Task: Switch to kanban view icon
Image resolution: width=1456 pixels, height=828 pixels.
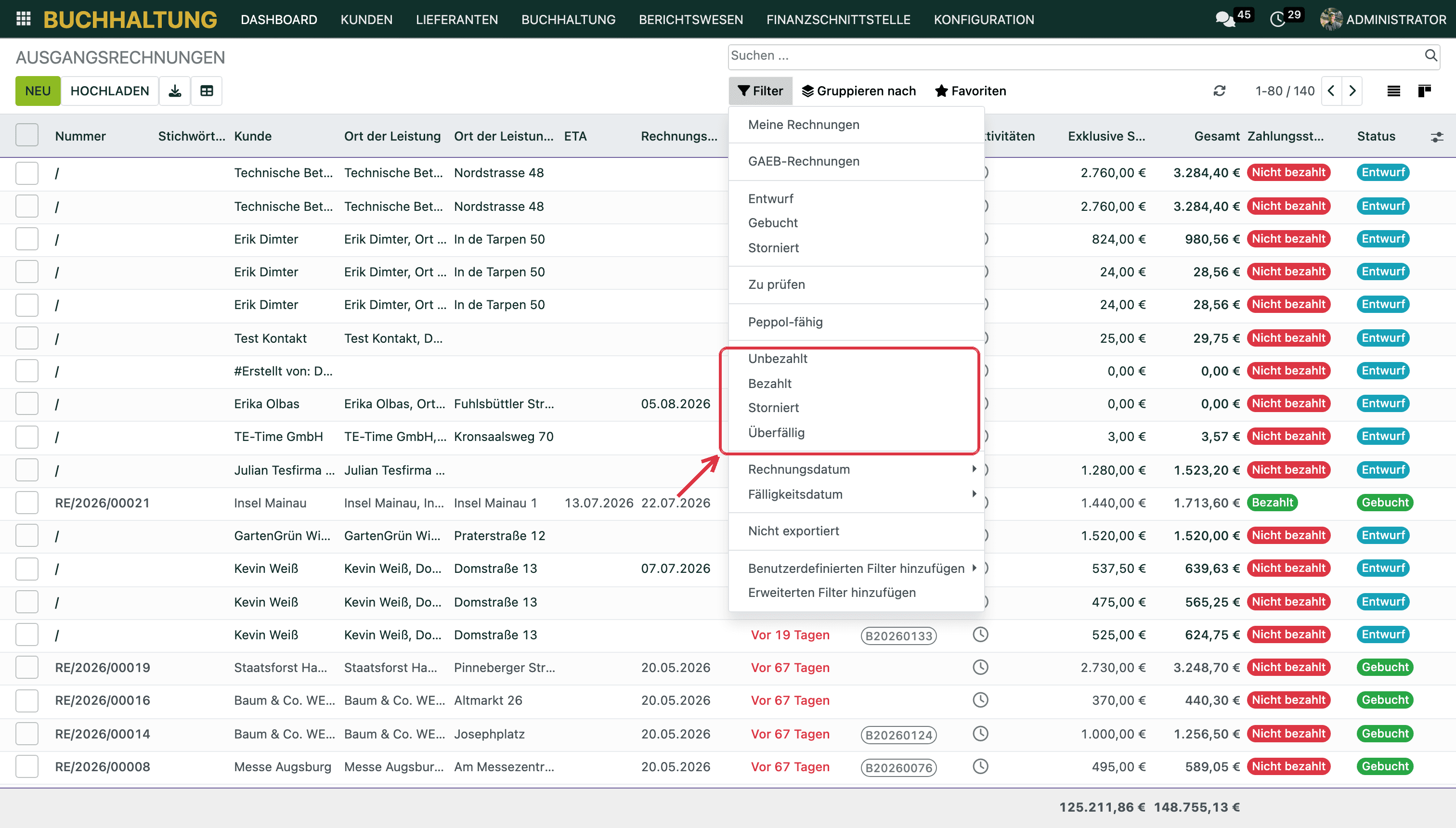Action: (x=1425, y=91)
